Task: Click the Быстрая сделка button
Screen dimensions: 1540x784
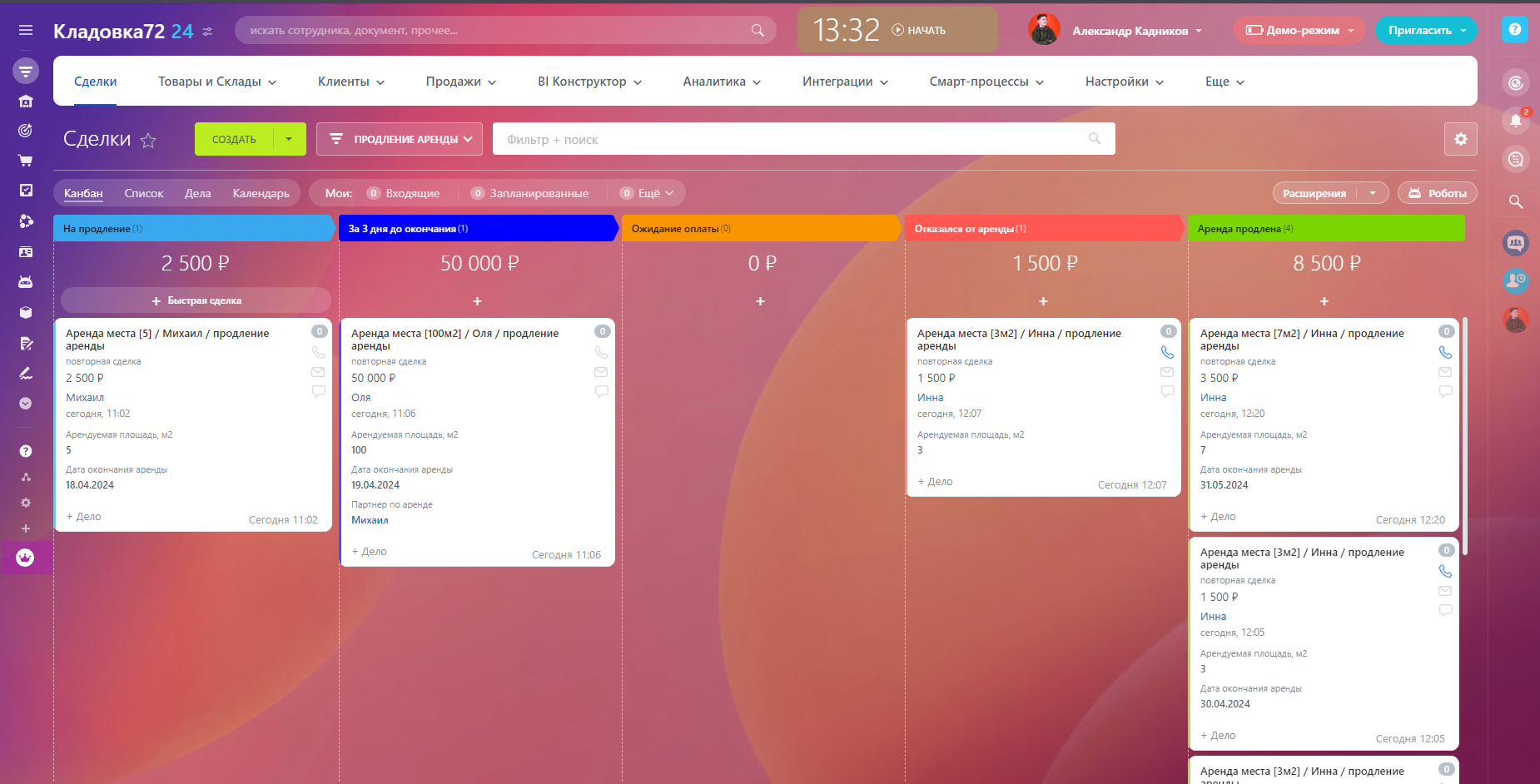Action: (x=196, y=300)
